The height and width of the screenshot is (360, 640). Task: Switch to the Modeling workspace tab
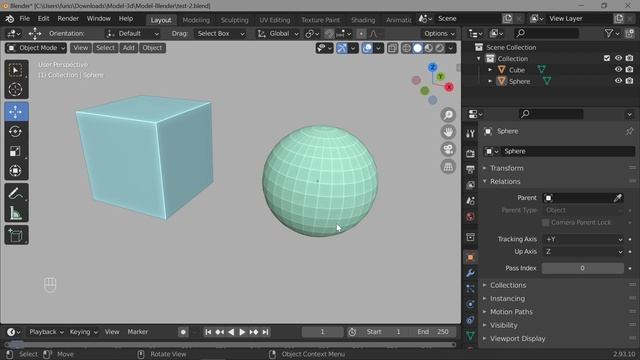196,20
